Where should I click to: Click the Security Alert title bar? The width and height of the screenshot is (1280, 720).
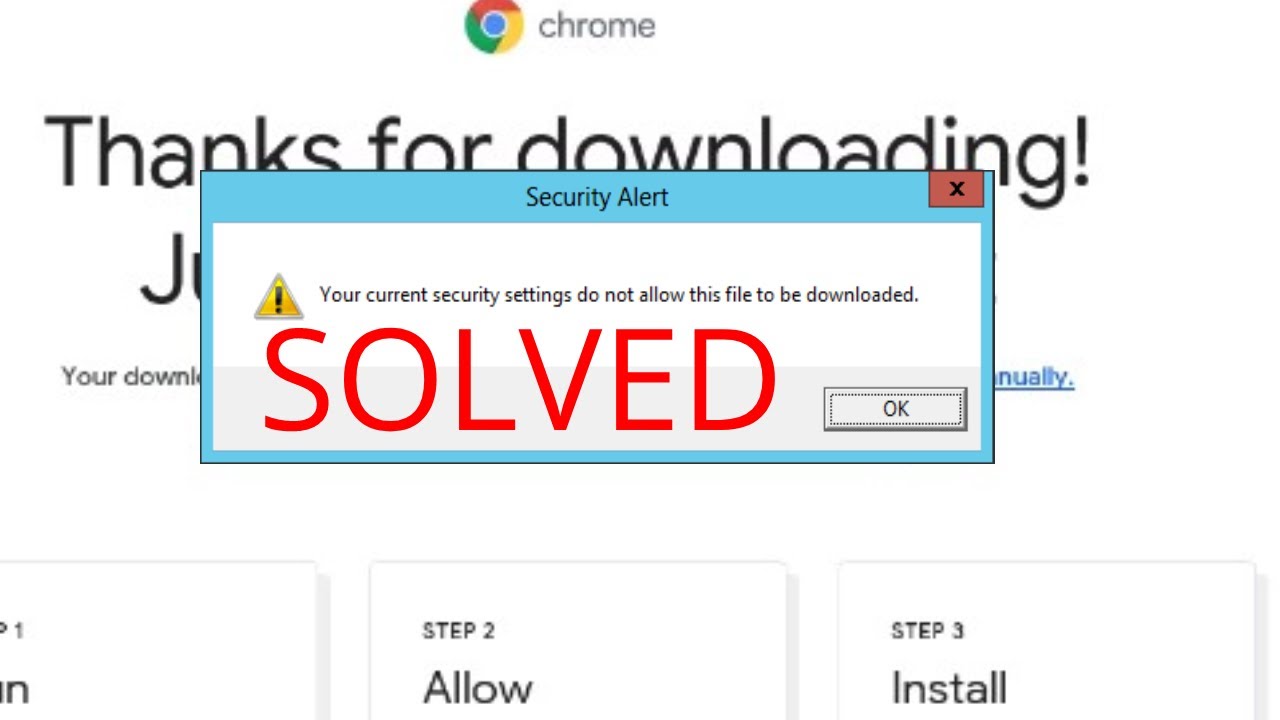[597, 197]
